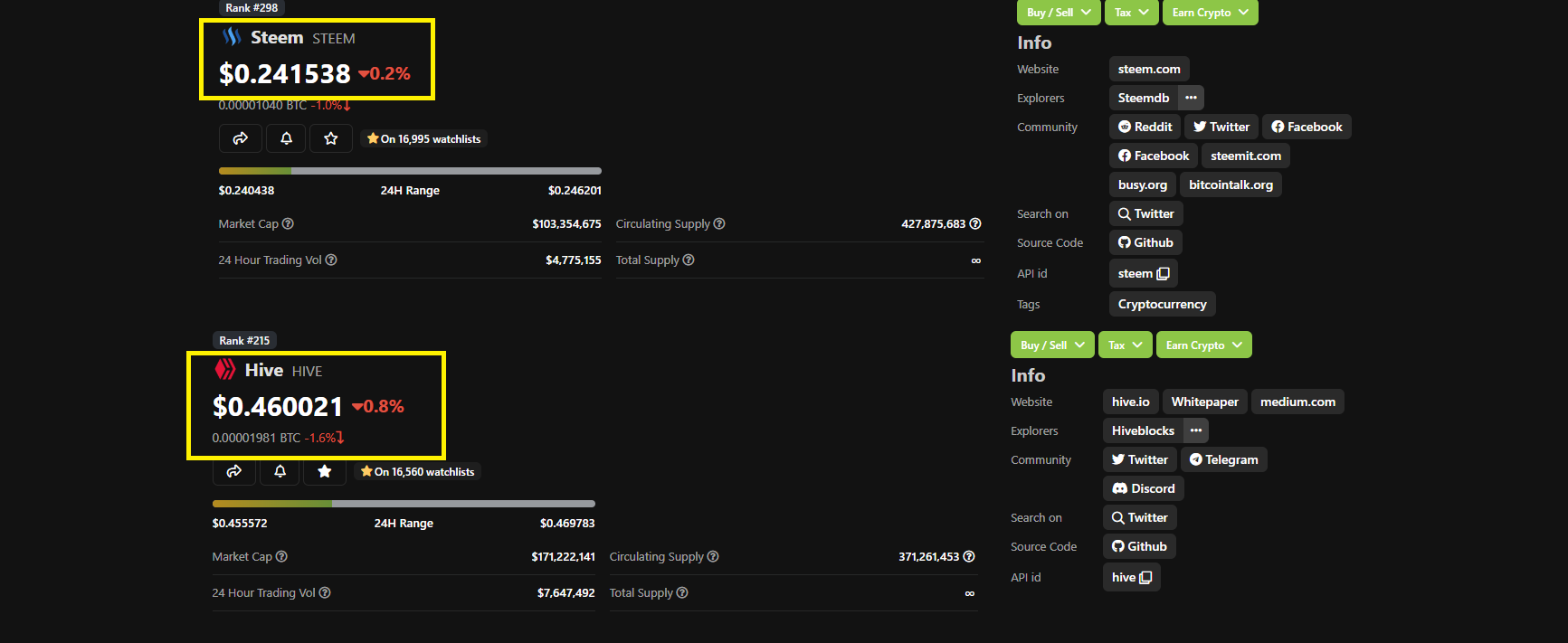Click Steem's 24H Range progress bar
1568x643 pixels.
410,171
